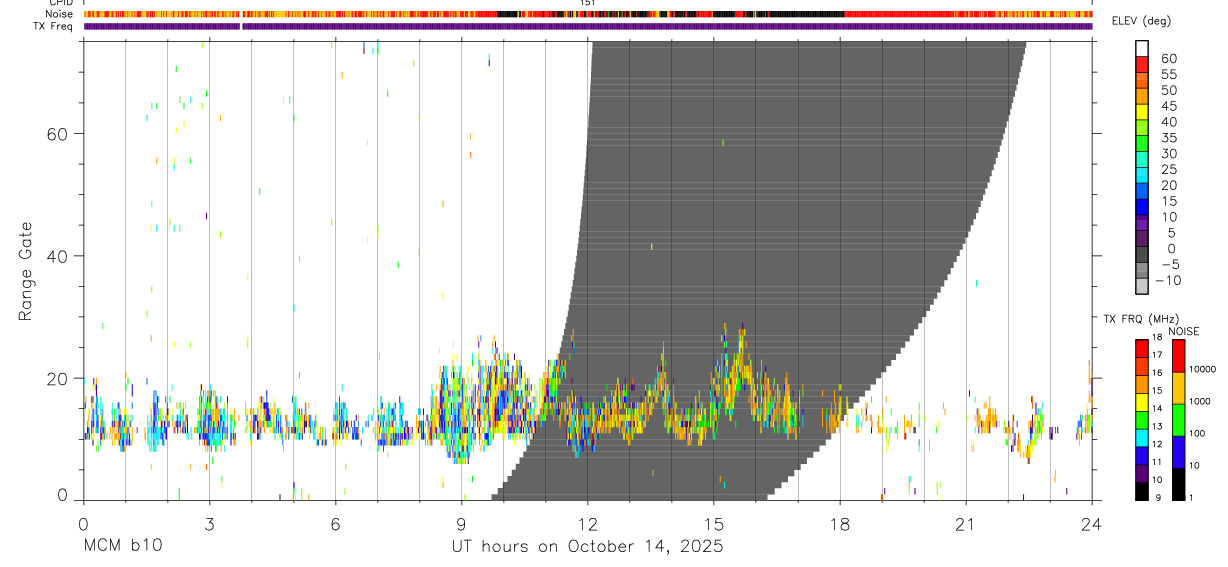
Task: Click the NOISE label 100
Action: pos(1198,433)
